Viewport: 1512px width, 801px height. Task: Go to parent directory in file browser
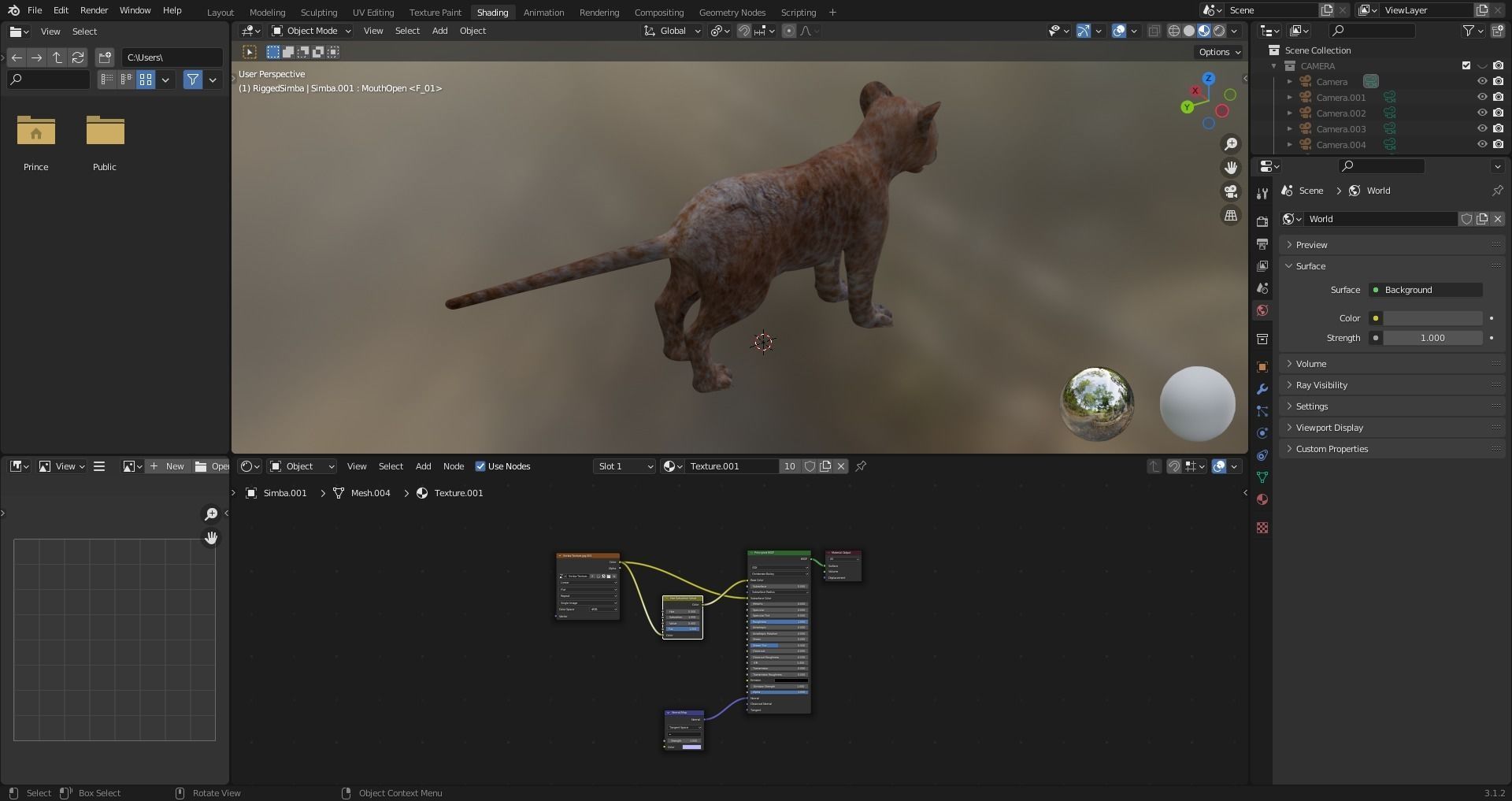(x=57, y=57)
